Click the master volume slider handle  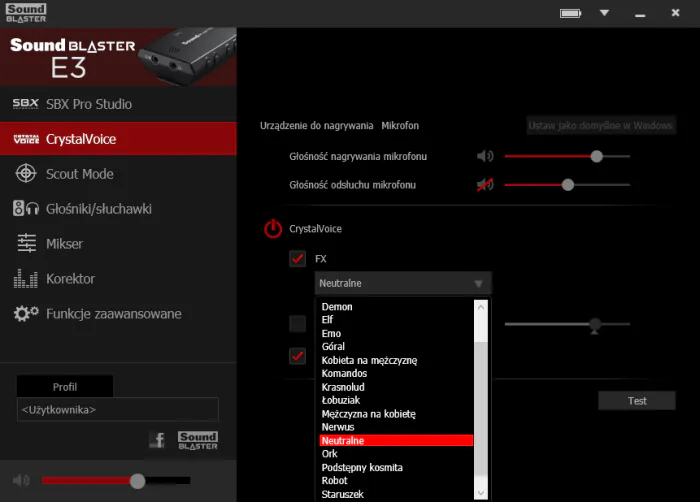tap(138, 481)
